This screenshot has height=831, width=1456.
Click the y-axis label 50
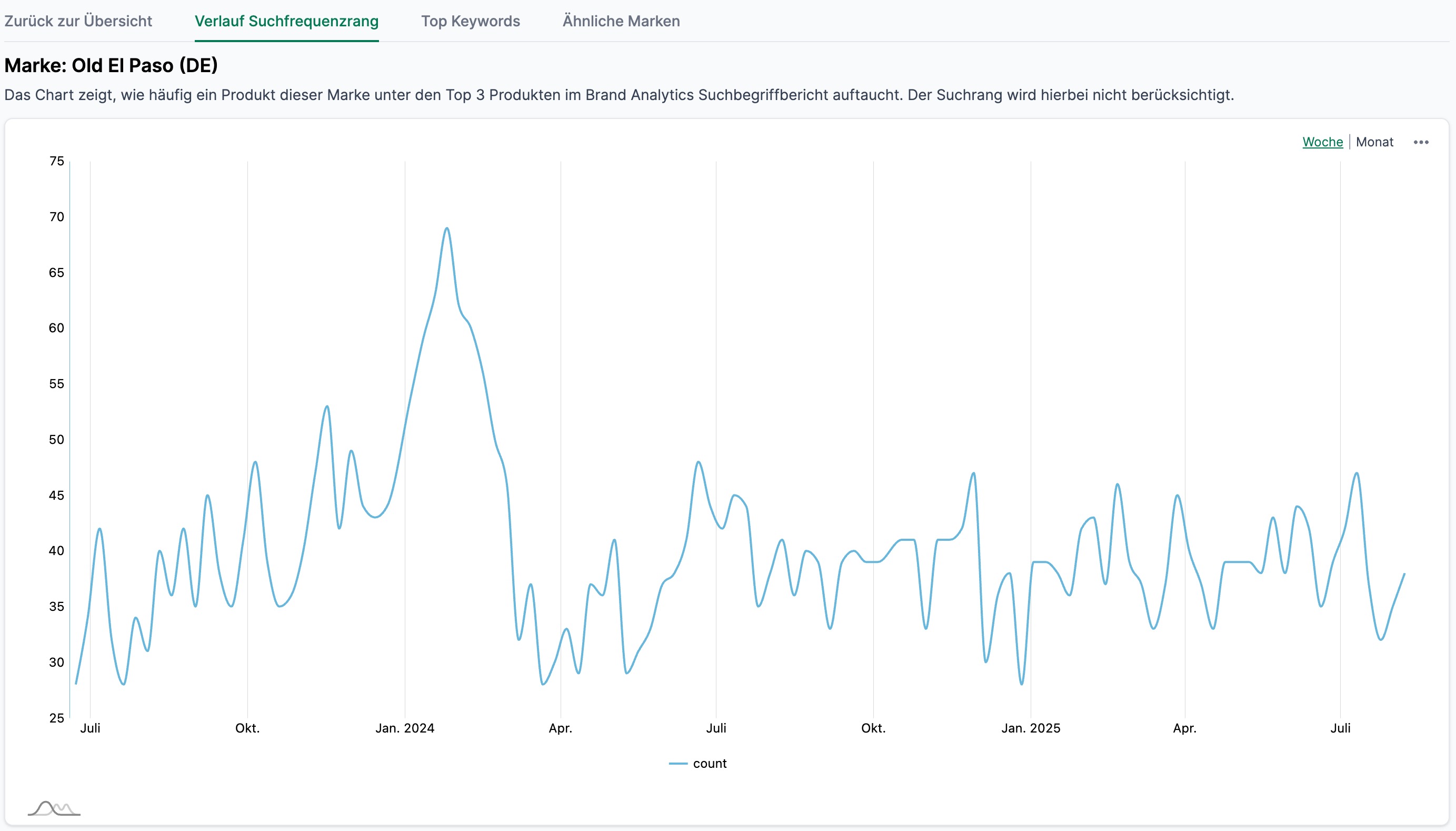56,440
